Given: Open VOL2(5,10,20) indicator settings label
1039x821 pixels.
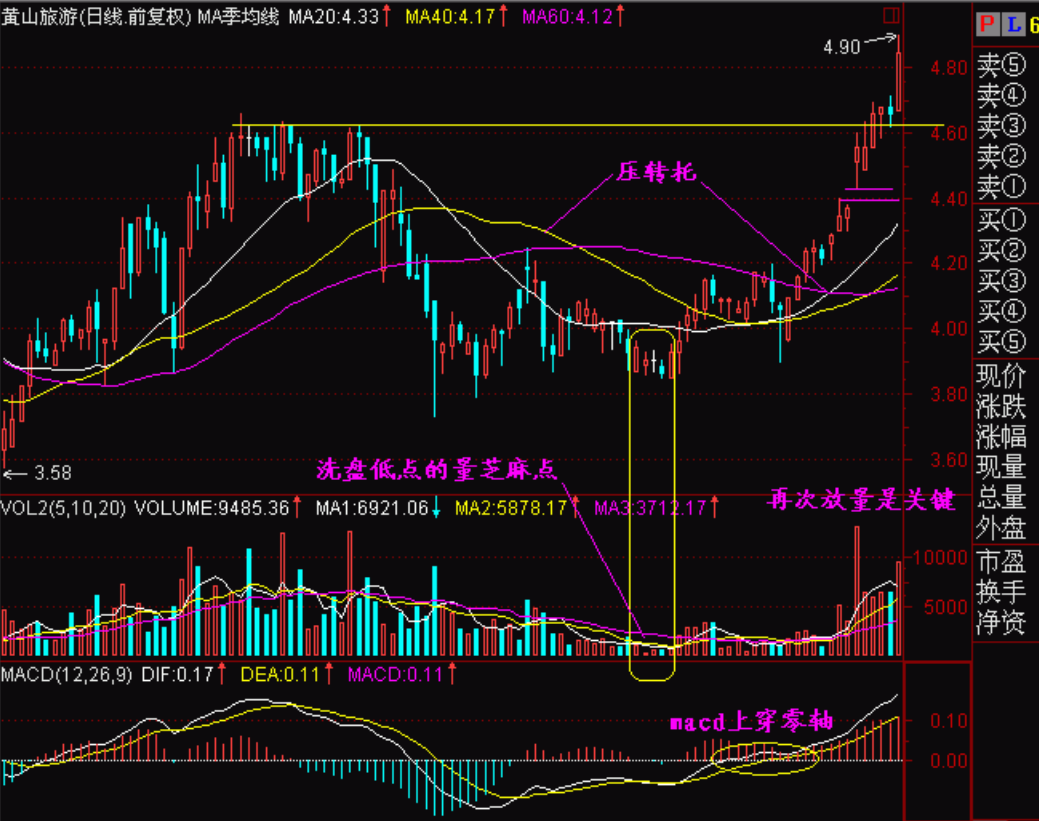Looking at the screenshot, I should pos(63,508).
